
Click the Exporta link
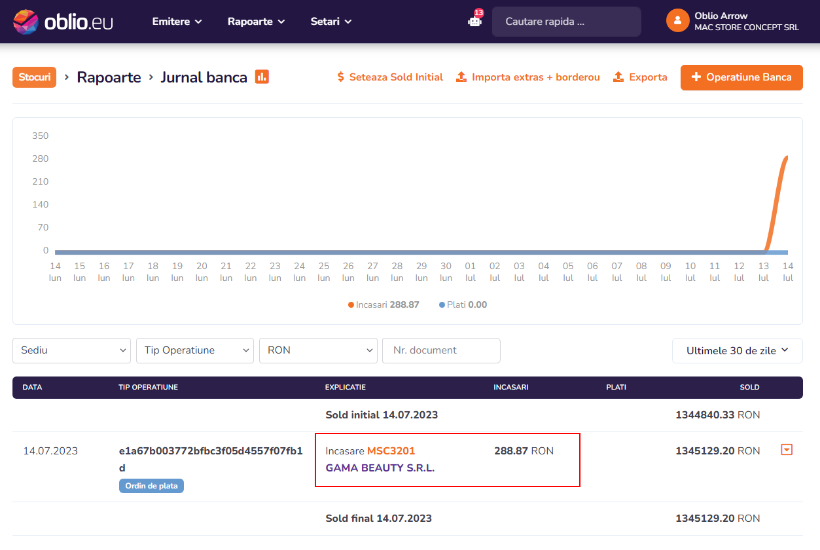point(640,77)
